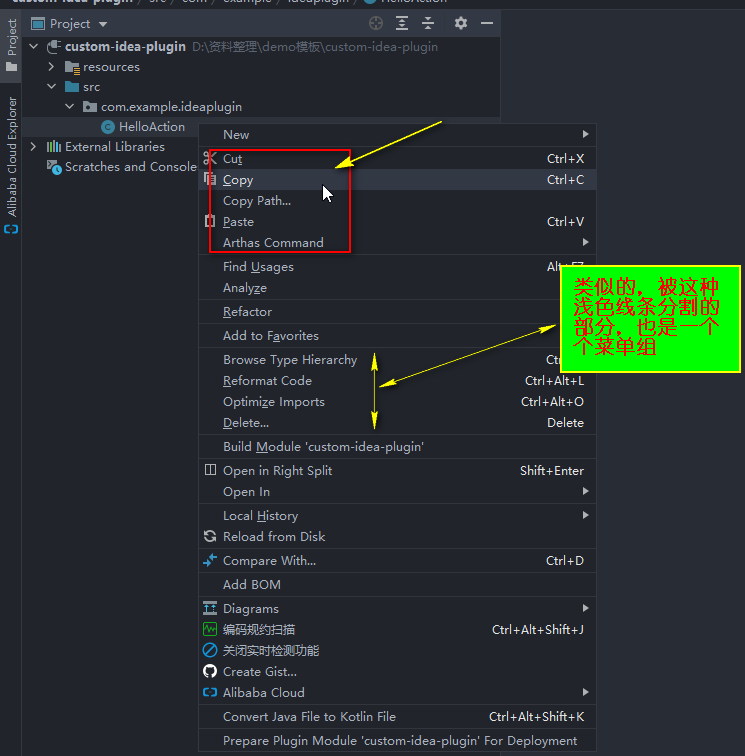
Task: Click Open in Right Split icon
Action: tap(210, 470)
